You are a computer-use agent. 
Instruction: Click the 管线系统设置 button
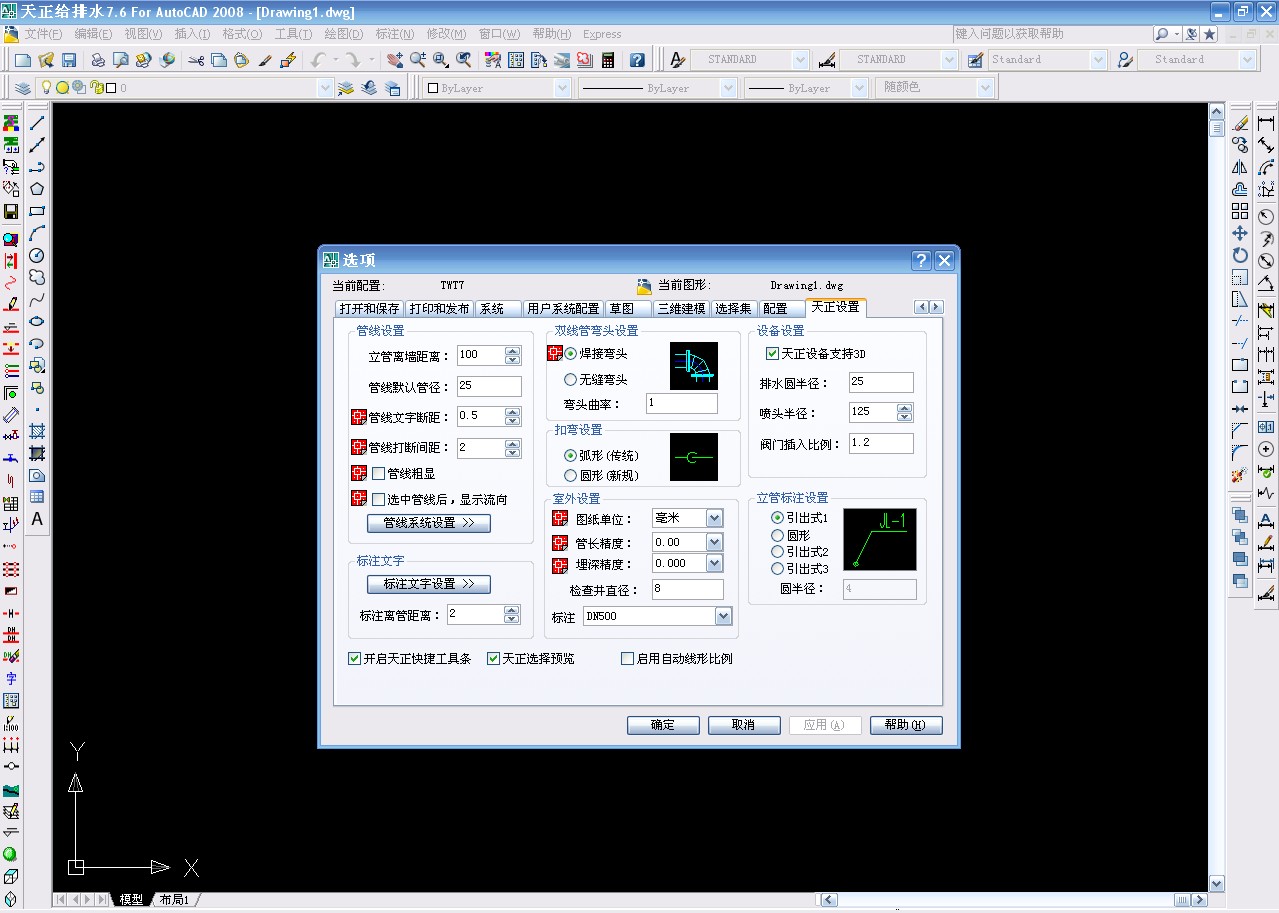pyautogui.click(x=429, y=523)
